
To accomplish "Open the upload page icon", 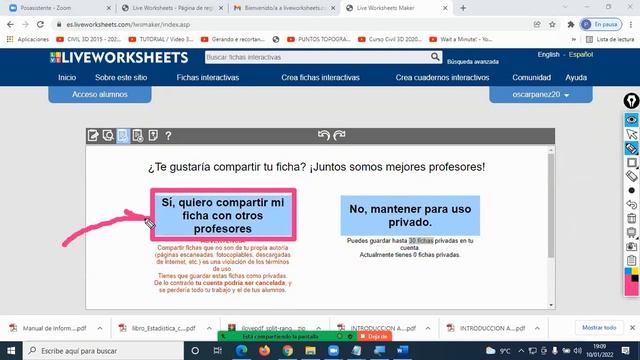I will pyautogui.click(x=153, y=136).
